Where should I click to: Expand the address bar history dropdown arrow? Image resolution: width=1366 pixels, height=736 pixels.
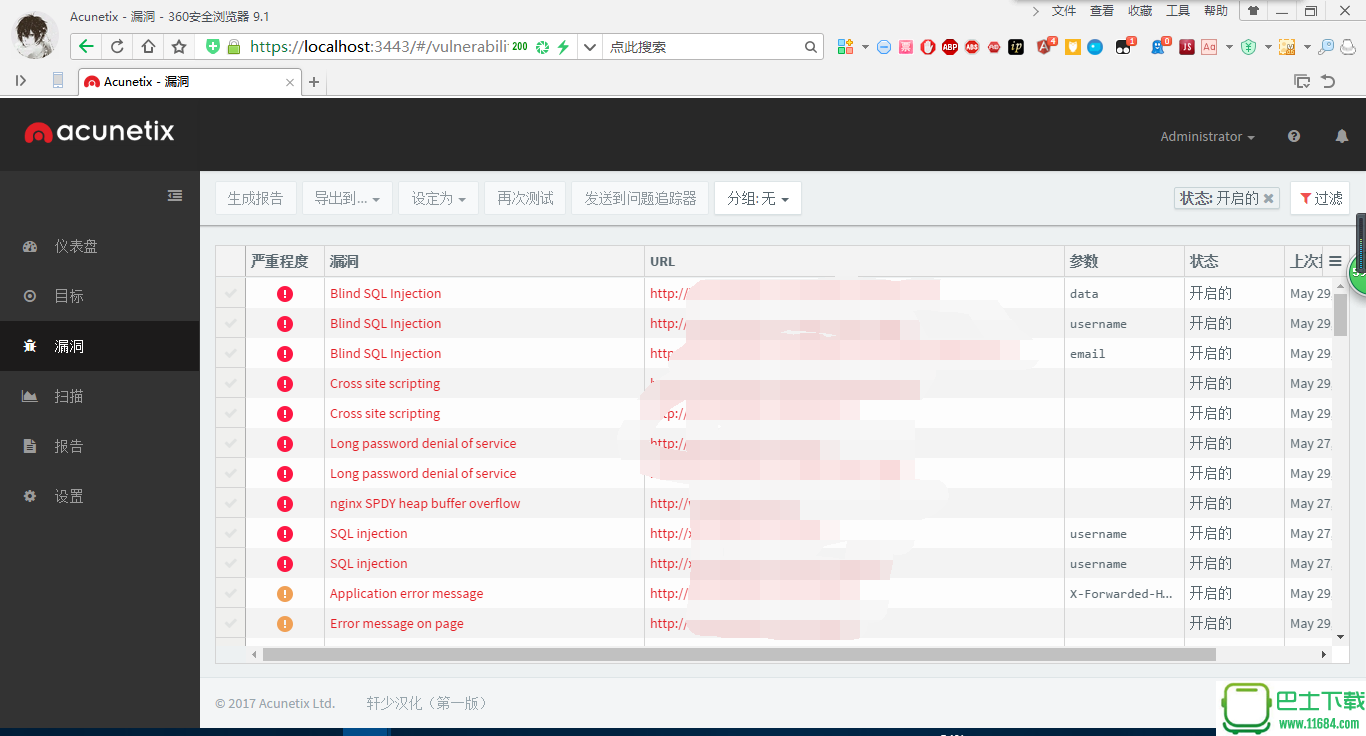coord(590,47)
